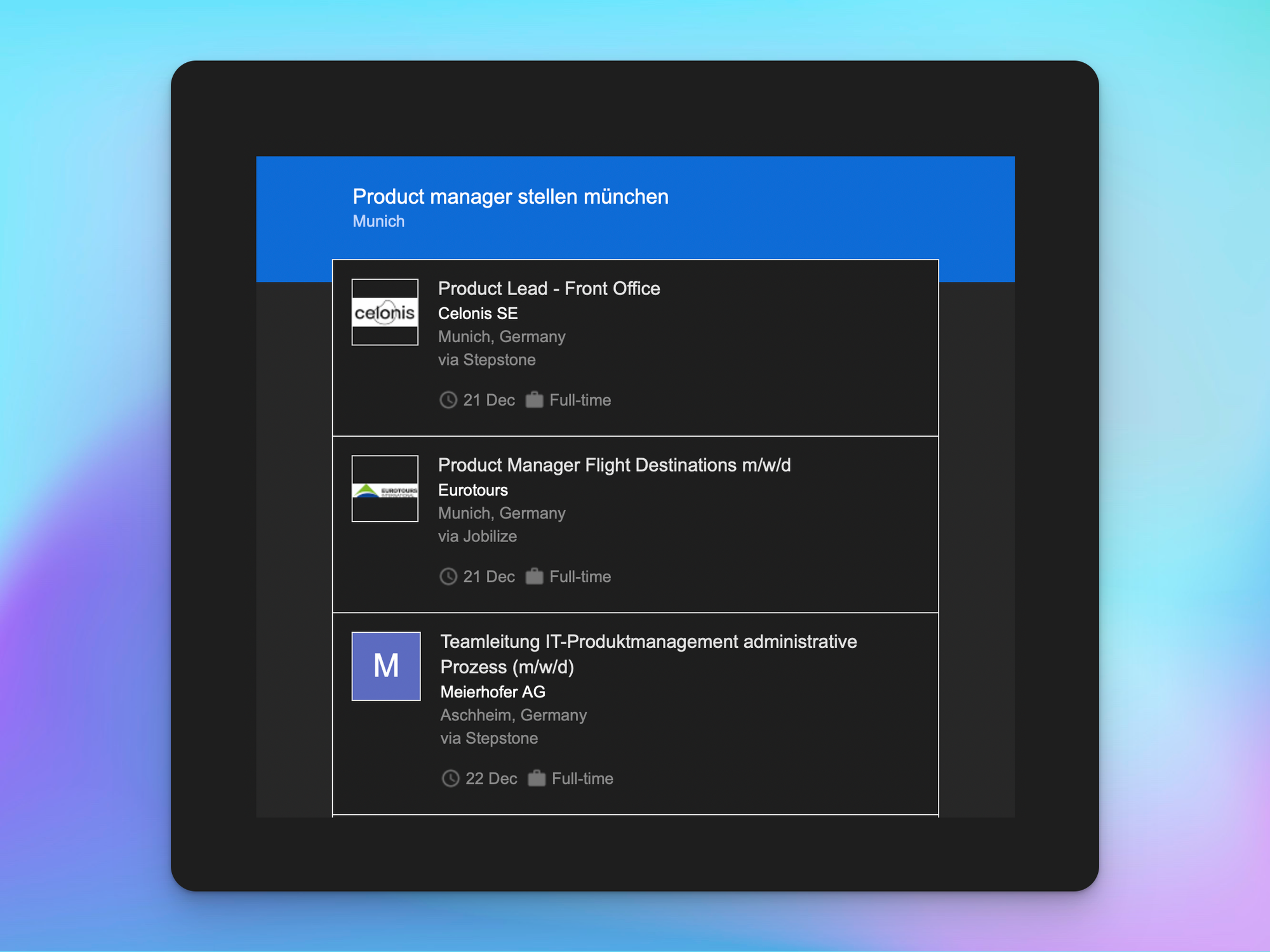This screenshot has width=1270, height=952.
Task: Click 'Munich' subtitle in blue header
Action: click(x=378, y=221)
